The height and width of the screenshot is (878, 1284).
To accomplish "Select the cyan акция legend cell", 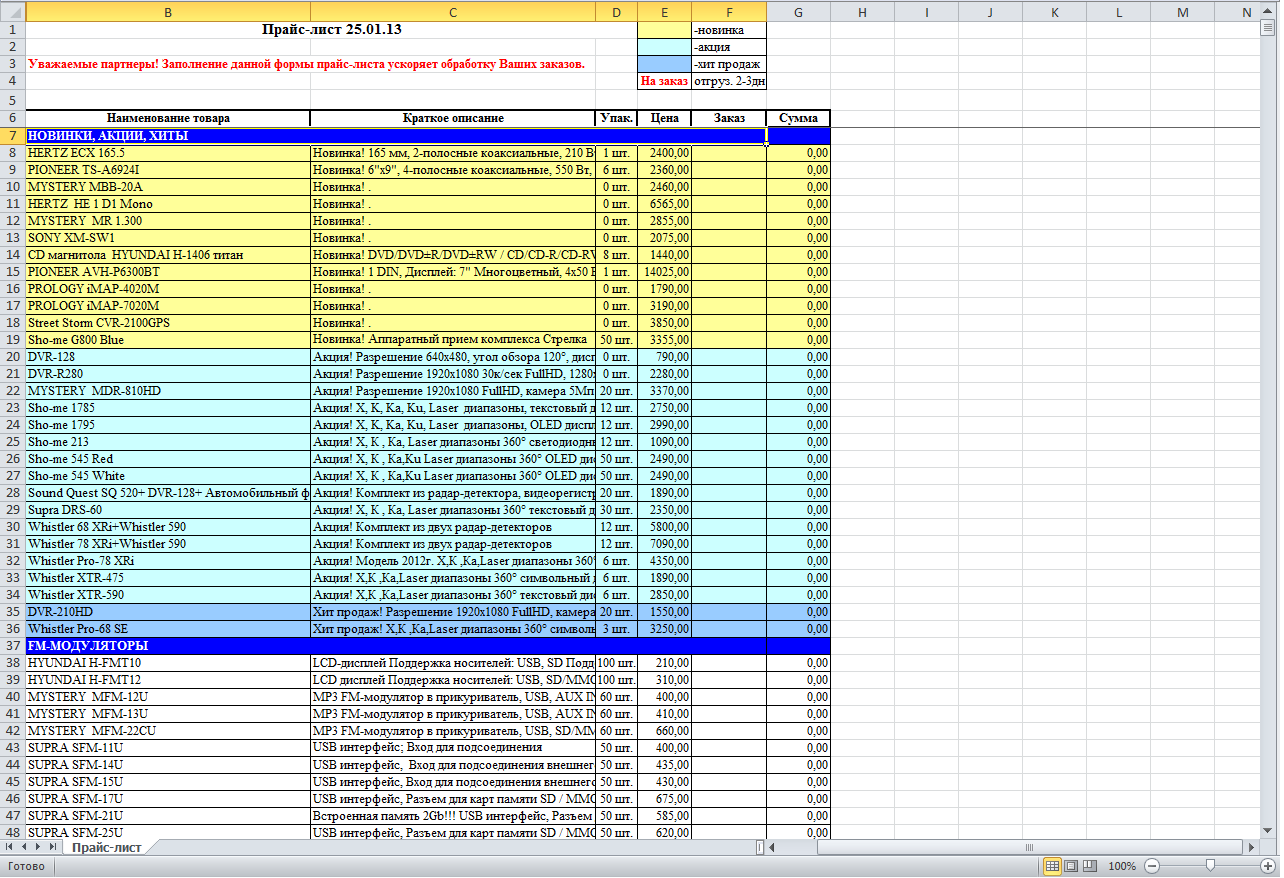I will pyautogui.click(x=664, y=47).
